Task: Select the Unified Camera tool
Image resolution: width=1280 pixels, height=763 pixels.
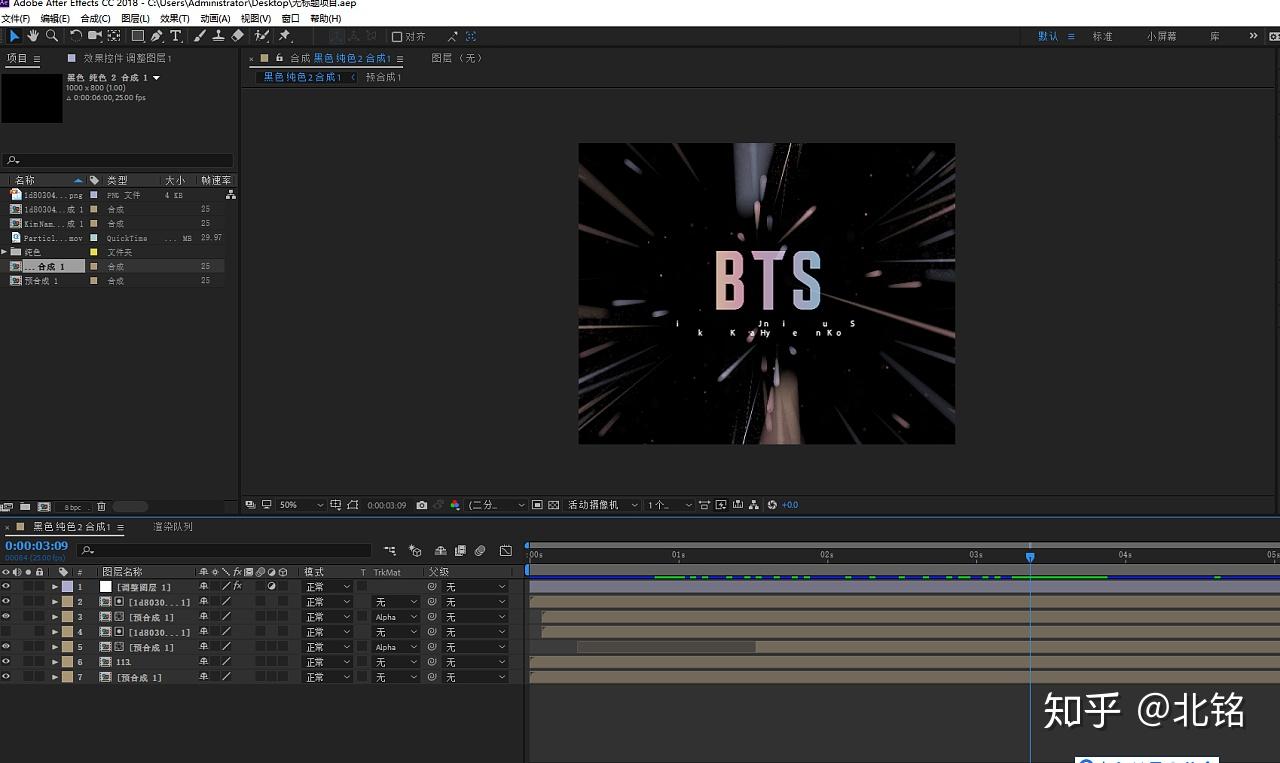Action: click(x=95, y=36)
